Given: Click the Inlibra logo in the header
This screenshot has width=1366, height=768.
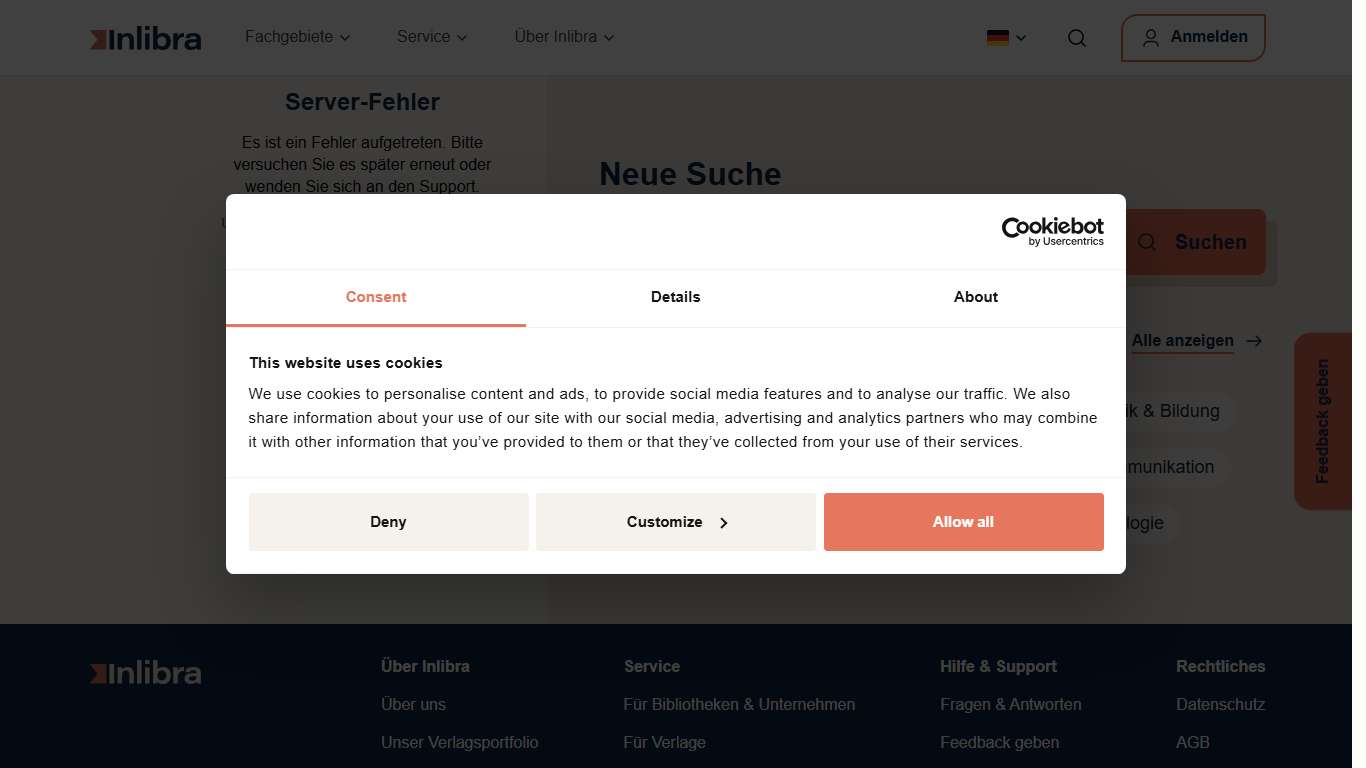Looking at the screenshot, I should (146, 39).
